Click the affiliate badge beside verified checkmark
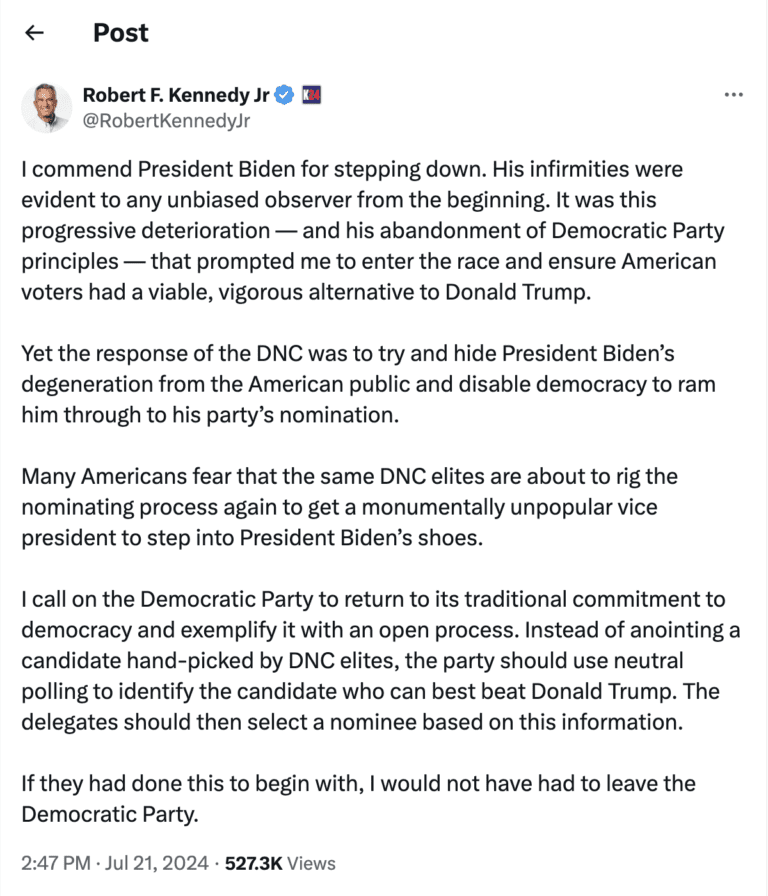 [x=309, y=96]
